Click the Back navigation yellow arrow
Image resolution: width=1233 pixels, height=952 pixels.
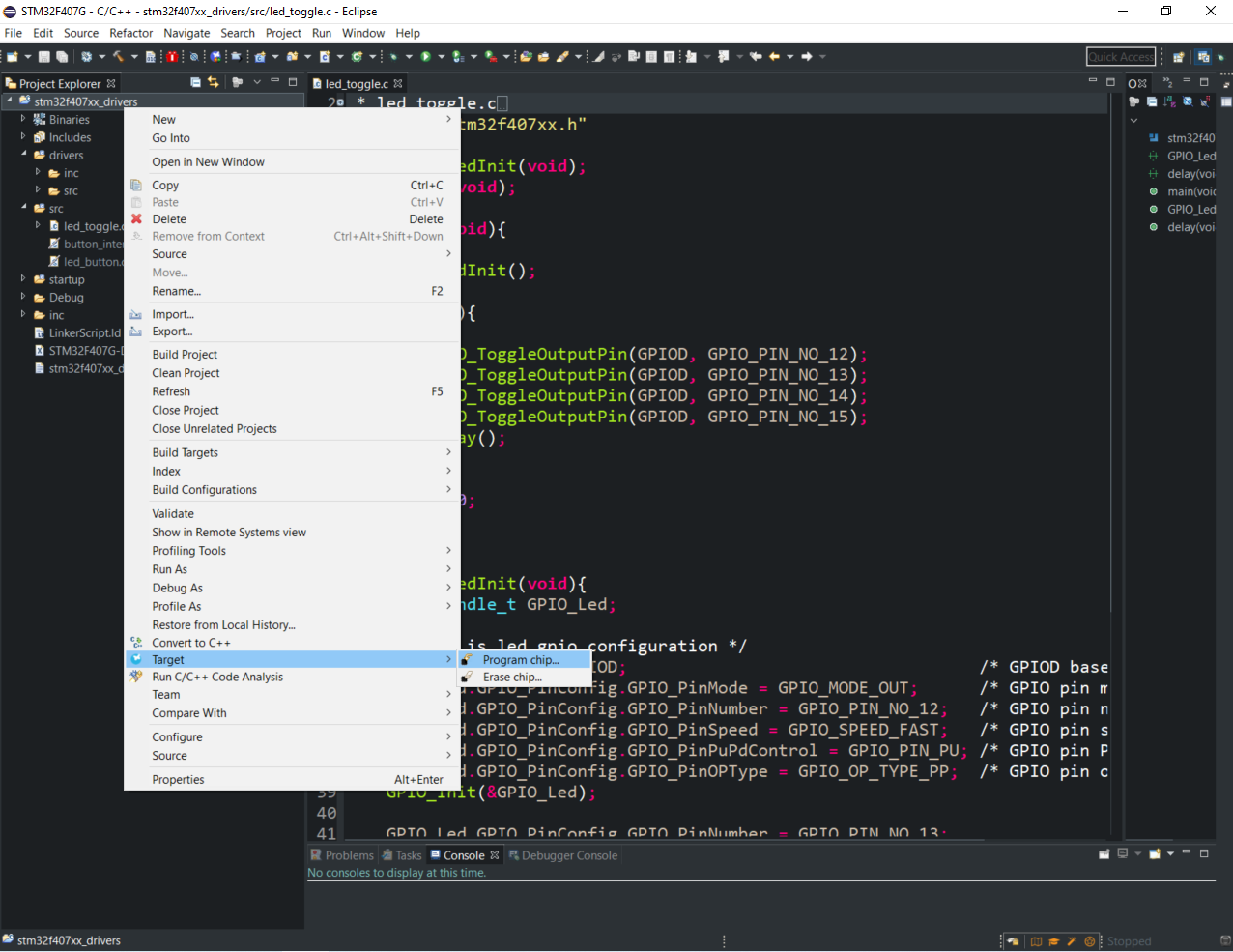(774, 57)
